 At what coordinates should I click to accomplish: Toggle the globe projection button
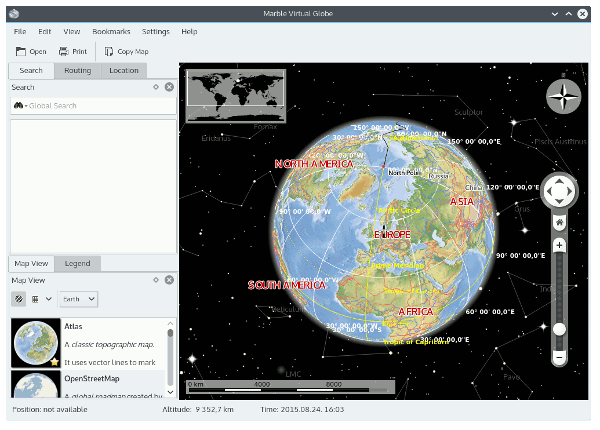18,298
